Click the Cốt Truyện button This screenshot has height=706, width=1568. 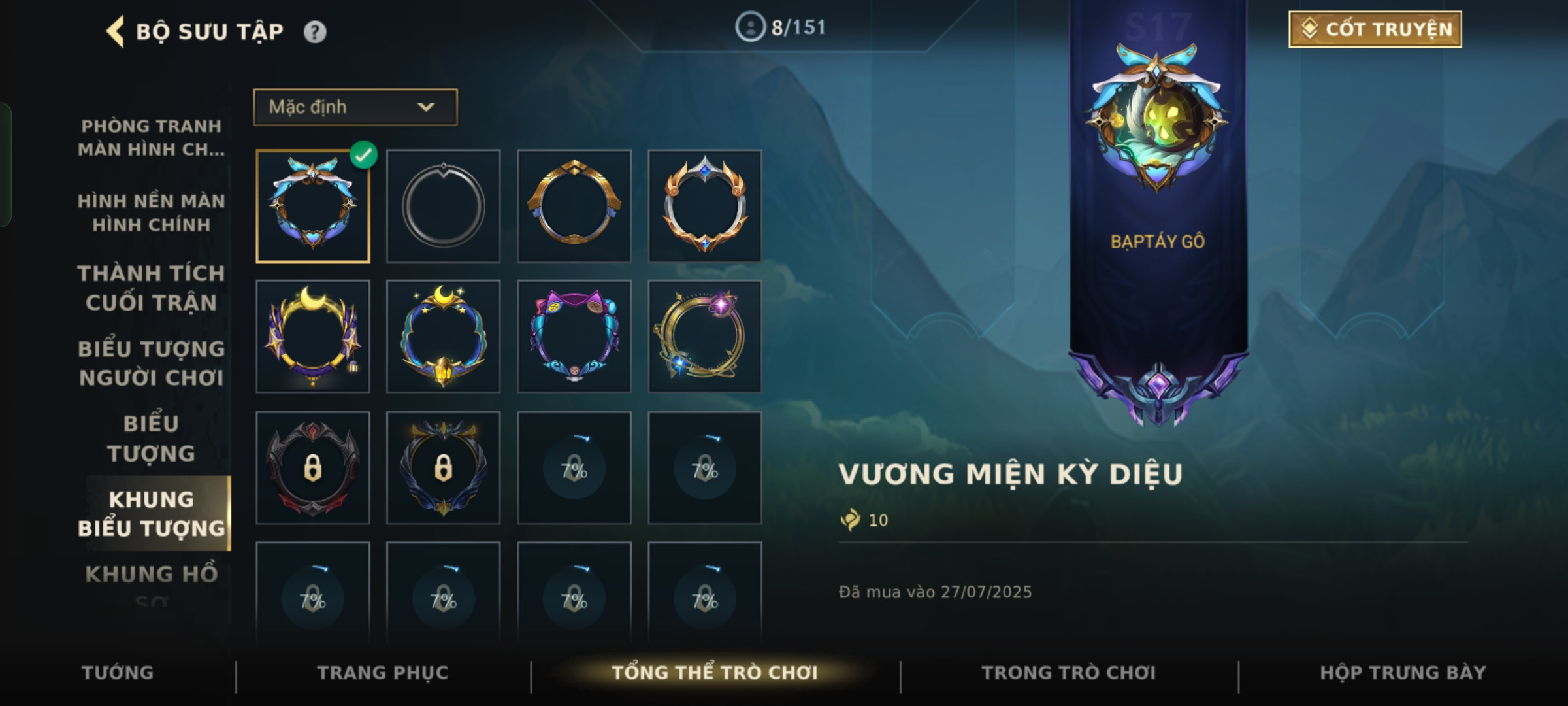coord(1375,29)
